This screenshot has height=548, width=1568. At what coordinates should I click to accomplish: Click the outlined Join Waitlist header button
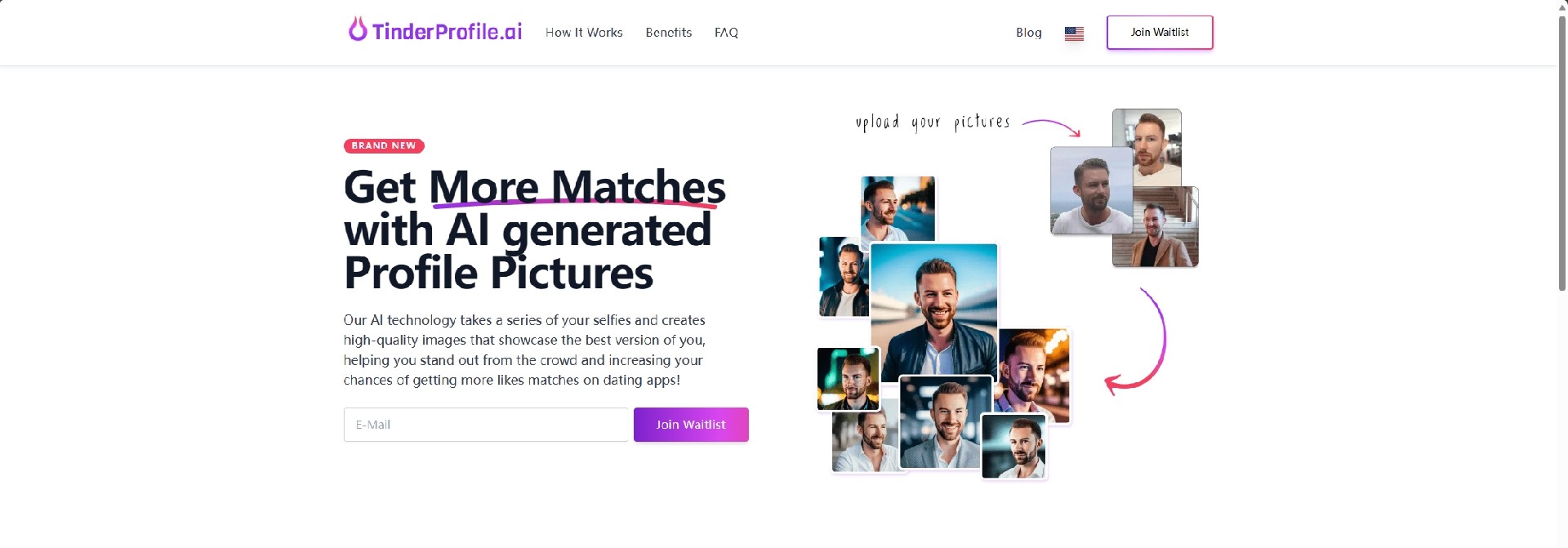(1159, 33)
